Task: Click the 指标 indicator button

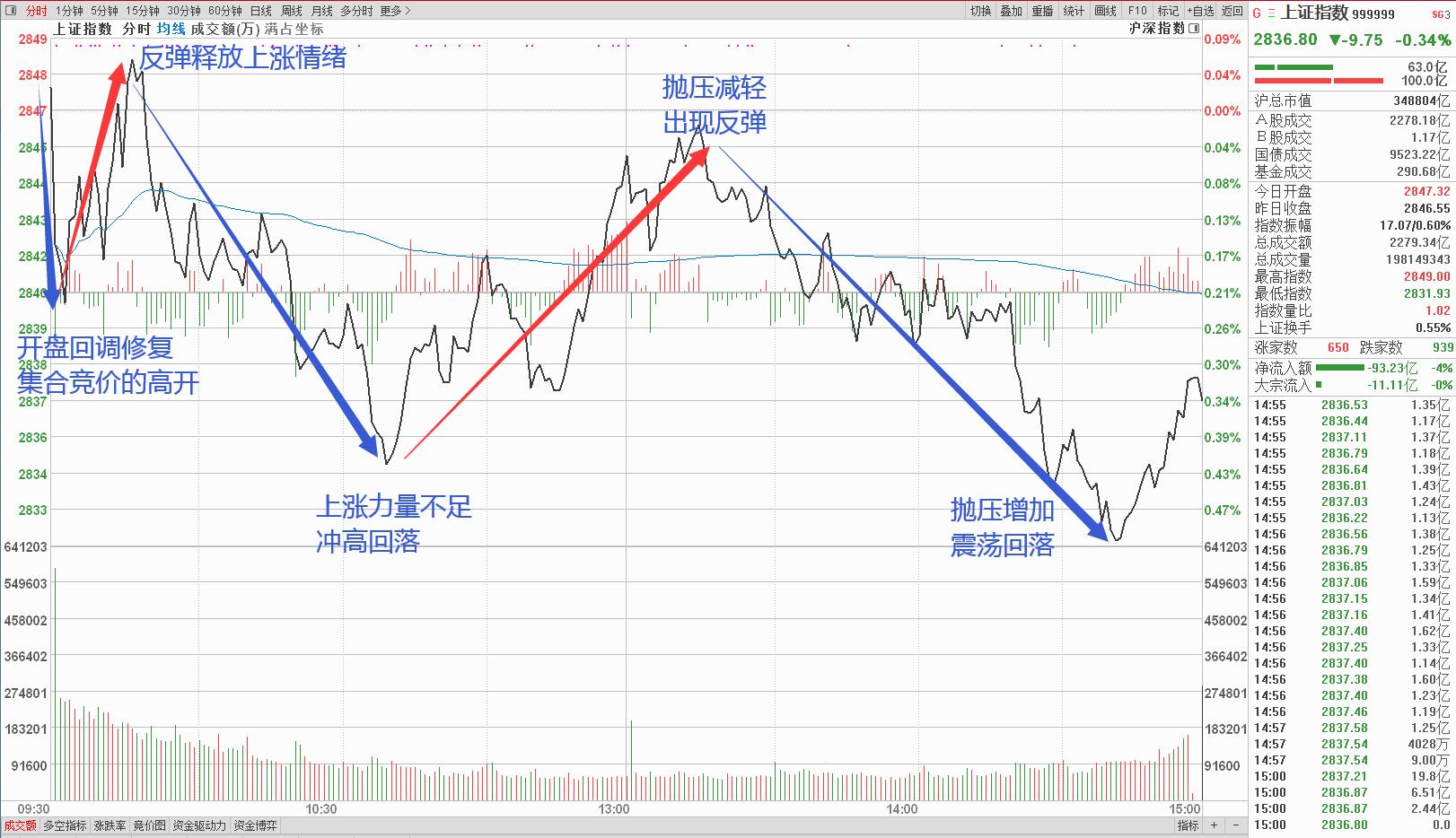Action: click(1188, 825)
